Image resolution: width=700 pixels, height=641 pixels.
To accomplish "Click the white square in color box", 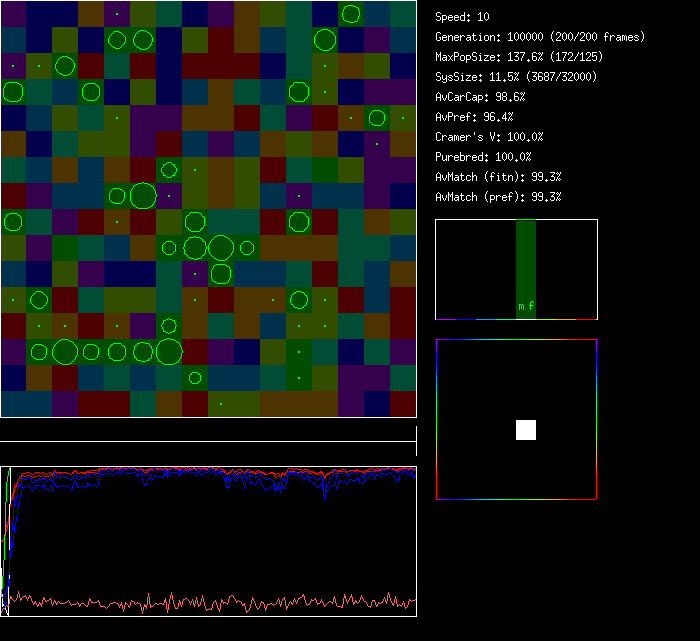I will click(x=526, y=430).
